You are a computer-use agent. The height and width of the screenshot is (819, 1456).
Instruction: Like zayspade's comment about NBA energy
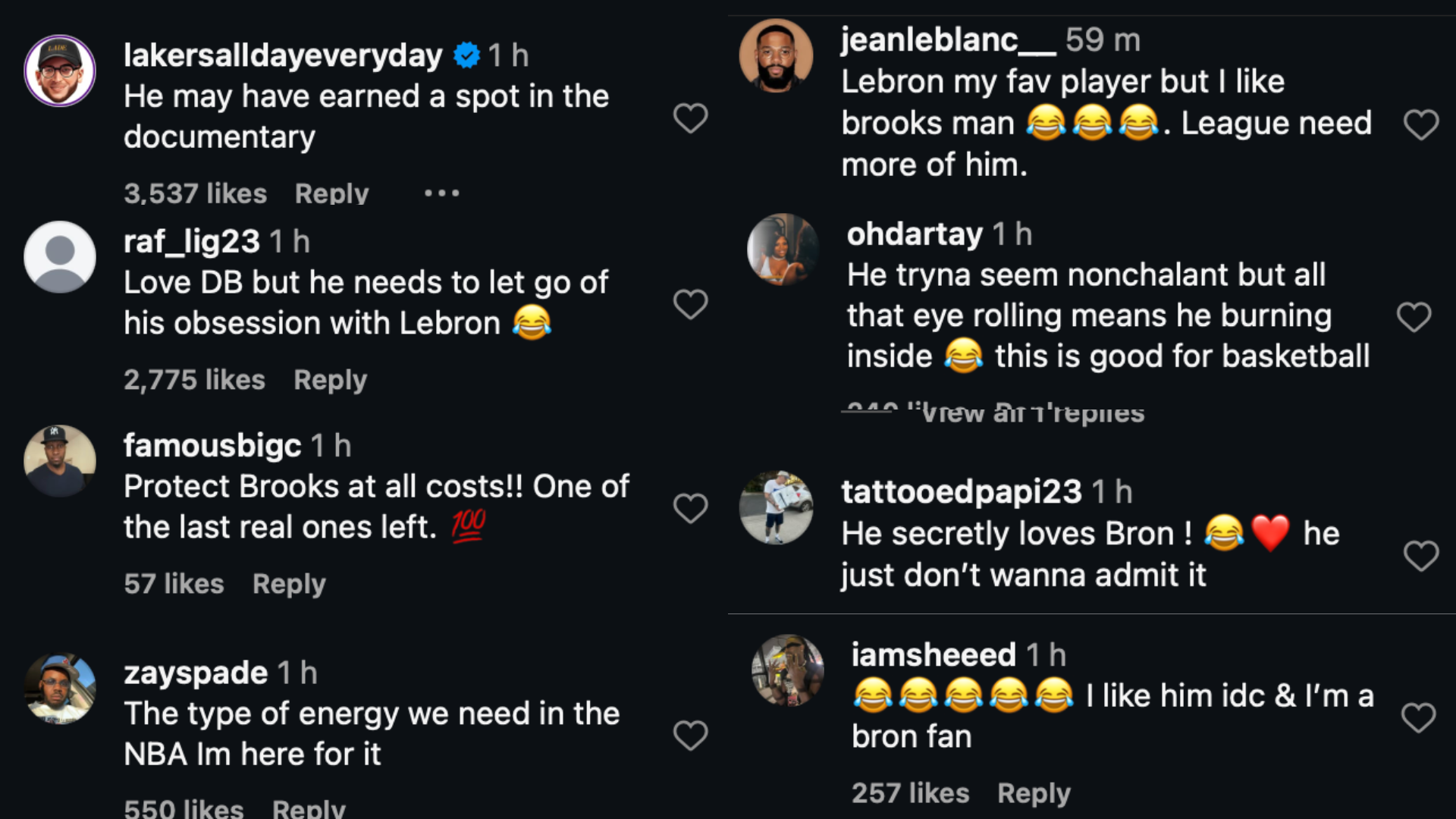[x=690, y=736]
